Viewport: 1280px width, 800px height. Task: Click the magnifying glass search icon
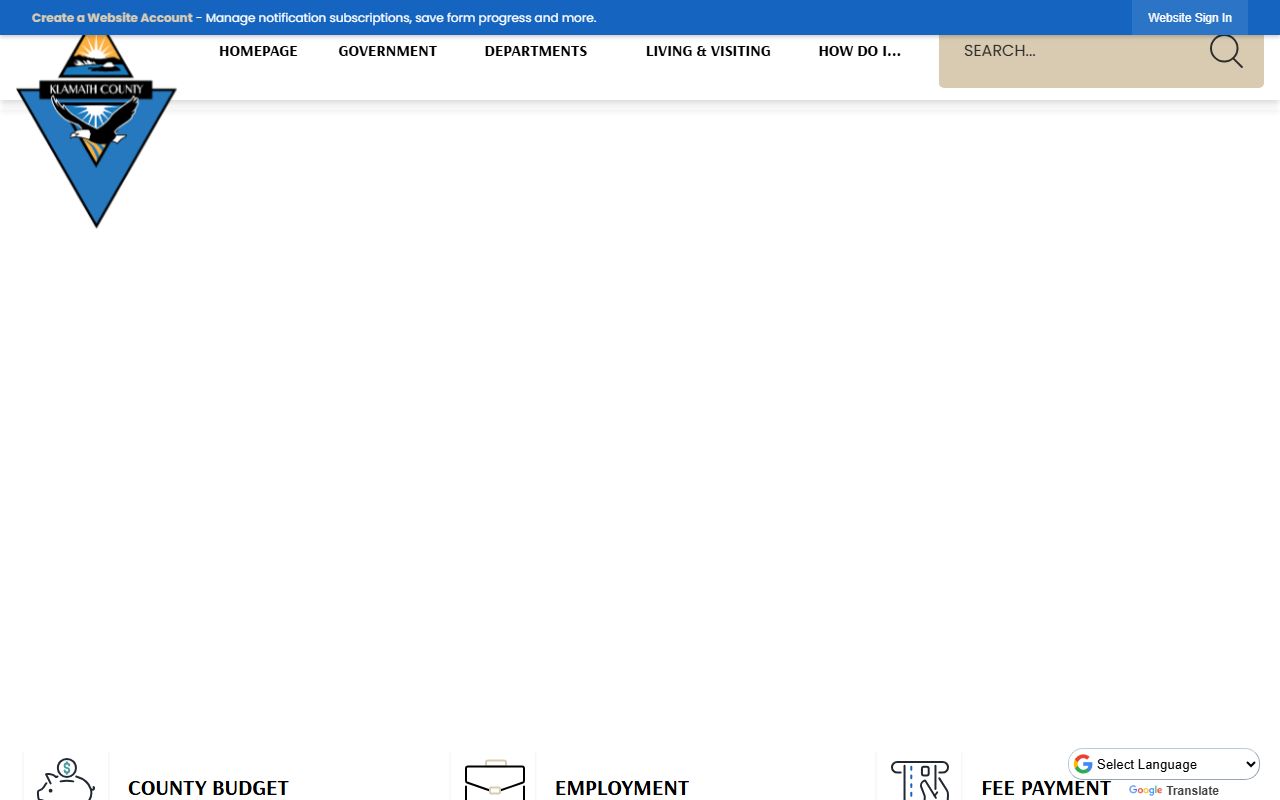(x=1225, y=51)
